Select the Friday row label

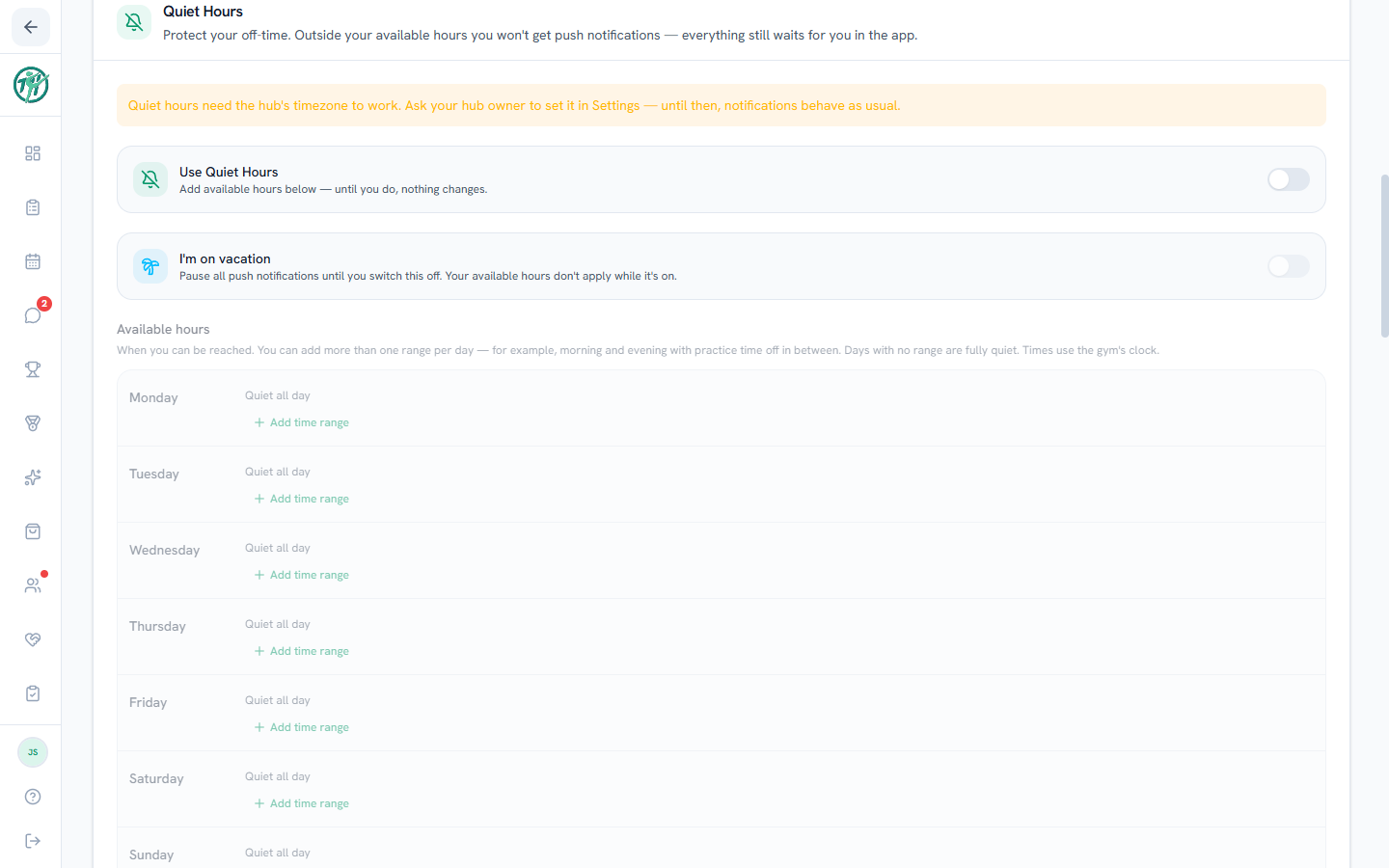(149, 702)
